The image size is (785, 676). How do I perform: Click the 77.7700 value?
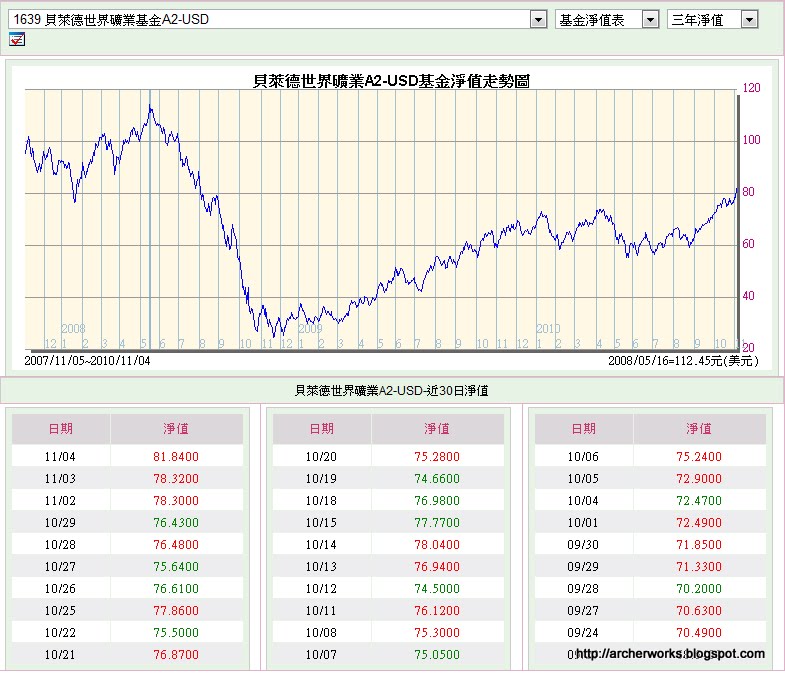pyautogui.click(x=437, y=523)
